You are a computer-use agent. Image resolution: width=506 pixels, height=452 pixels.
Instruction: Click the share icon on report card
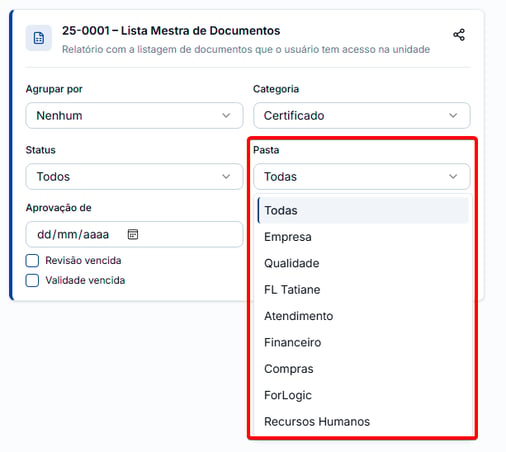point(459,35)
